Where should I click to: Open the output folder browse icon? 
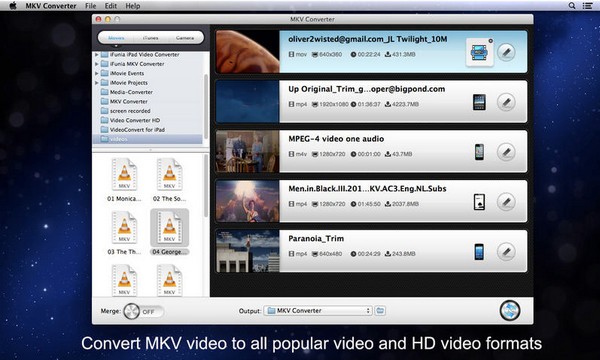[x=380, y=310]
